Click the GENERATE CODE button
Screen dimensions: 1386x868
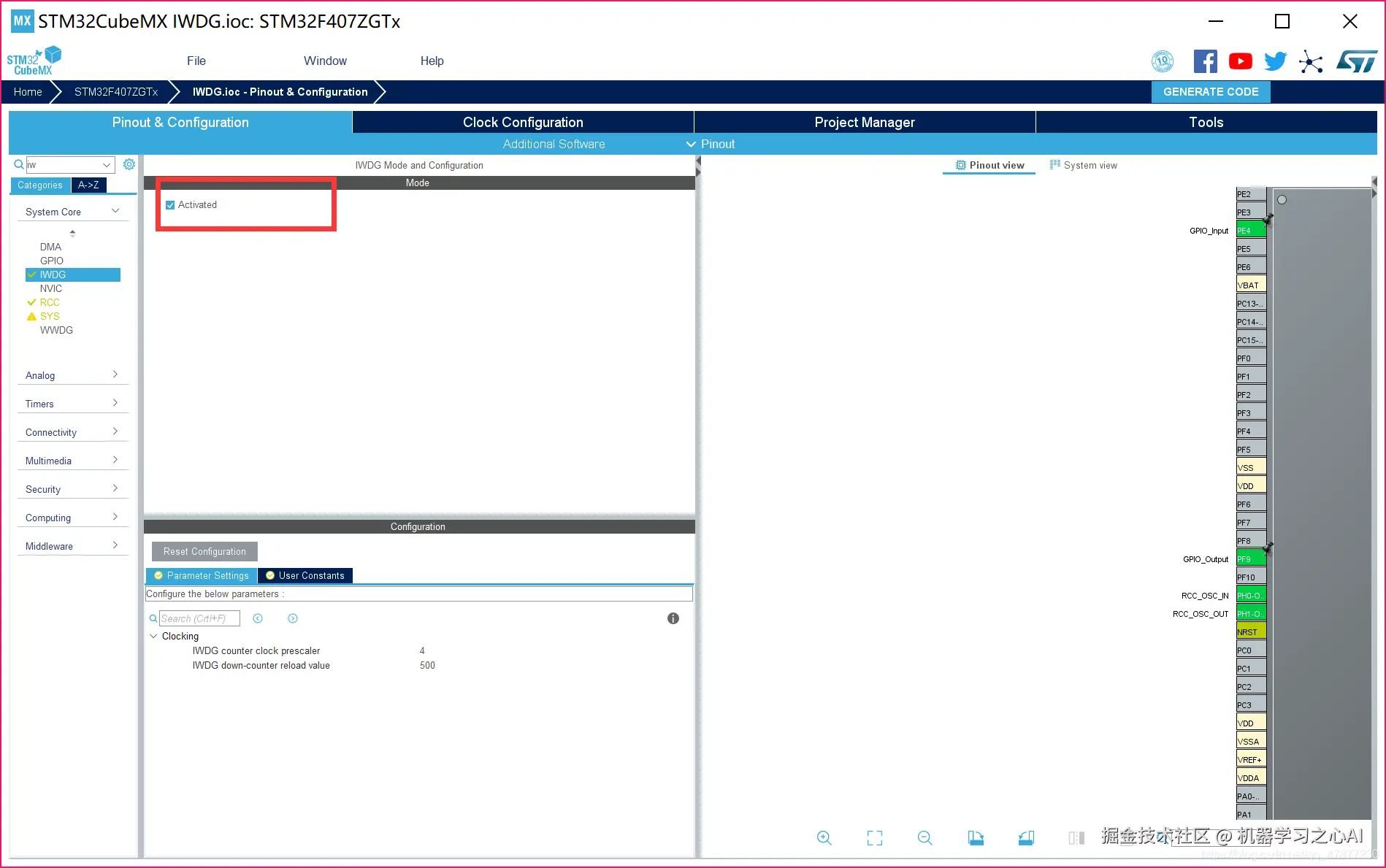(x=1211, y=92)
